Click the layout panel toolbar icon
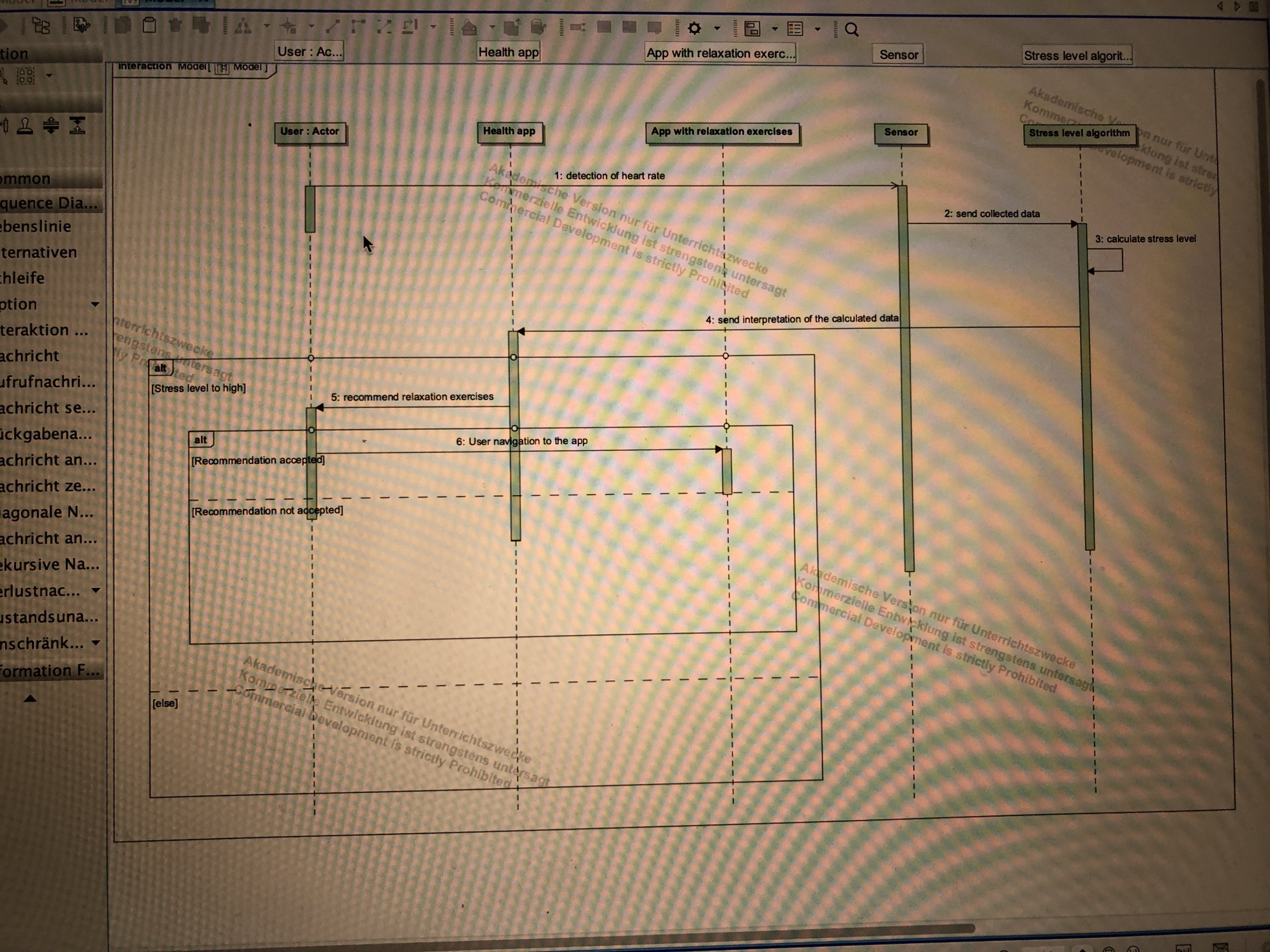This screenshot has width=1270, height=952. 752,29
